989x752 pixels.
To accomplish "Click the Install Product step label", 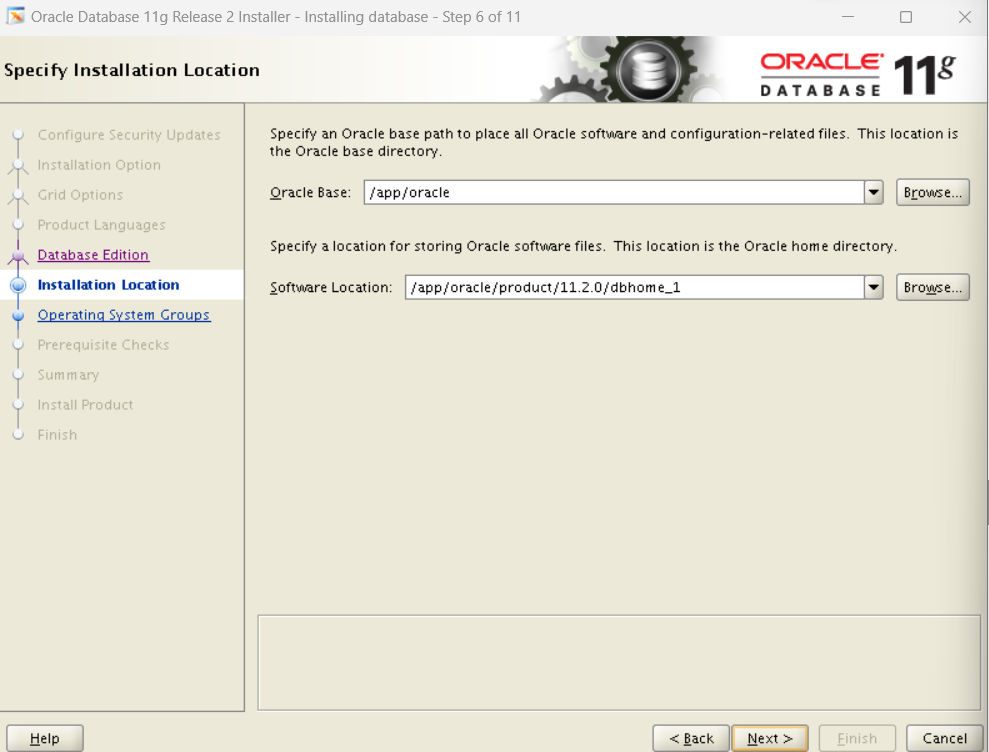I will coord(85,405).
